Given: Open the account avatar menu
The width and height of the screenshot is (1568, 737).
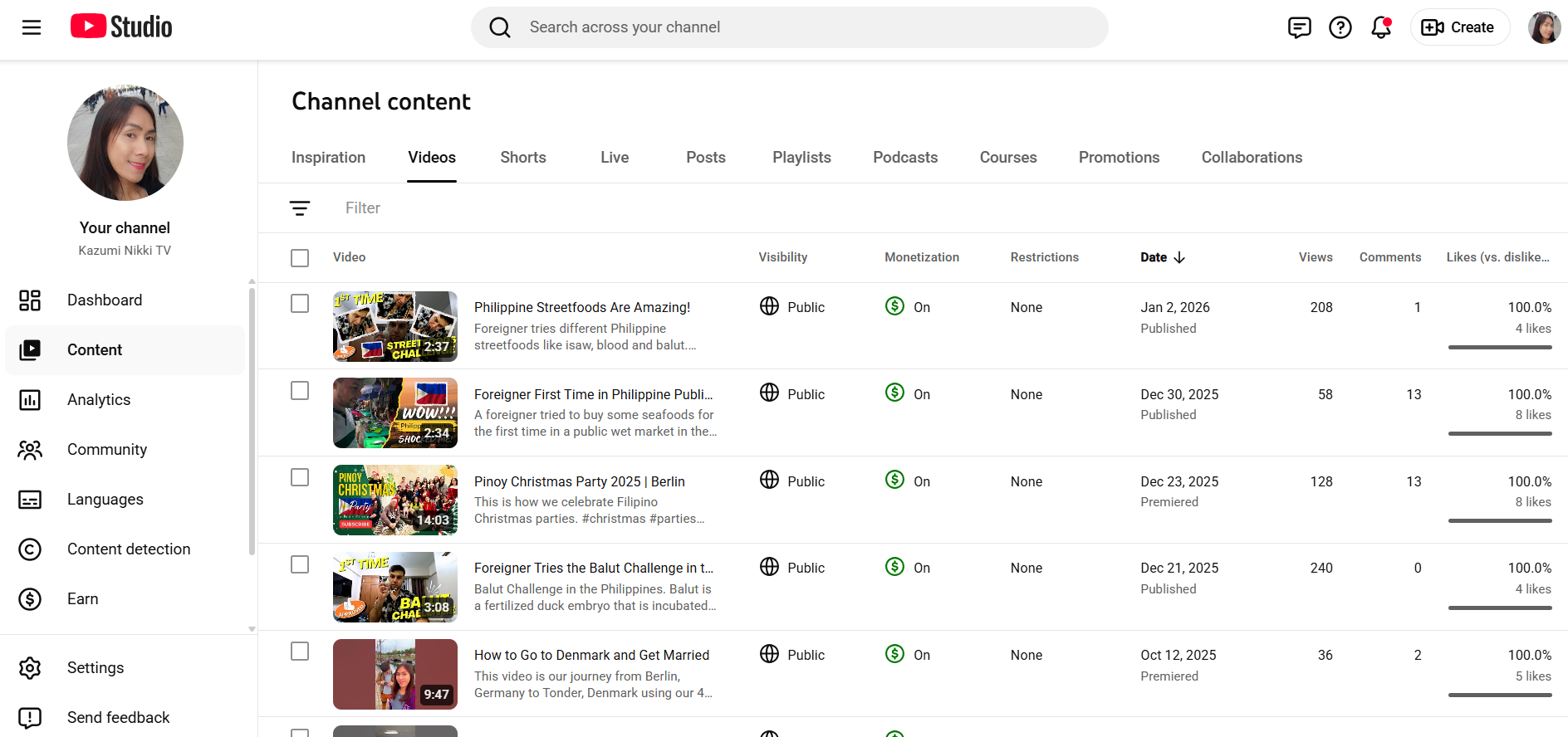Looking at the screenshot, I should pos(1543,27).
